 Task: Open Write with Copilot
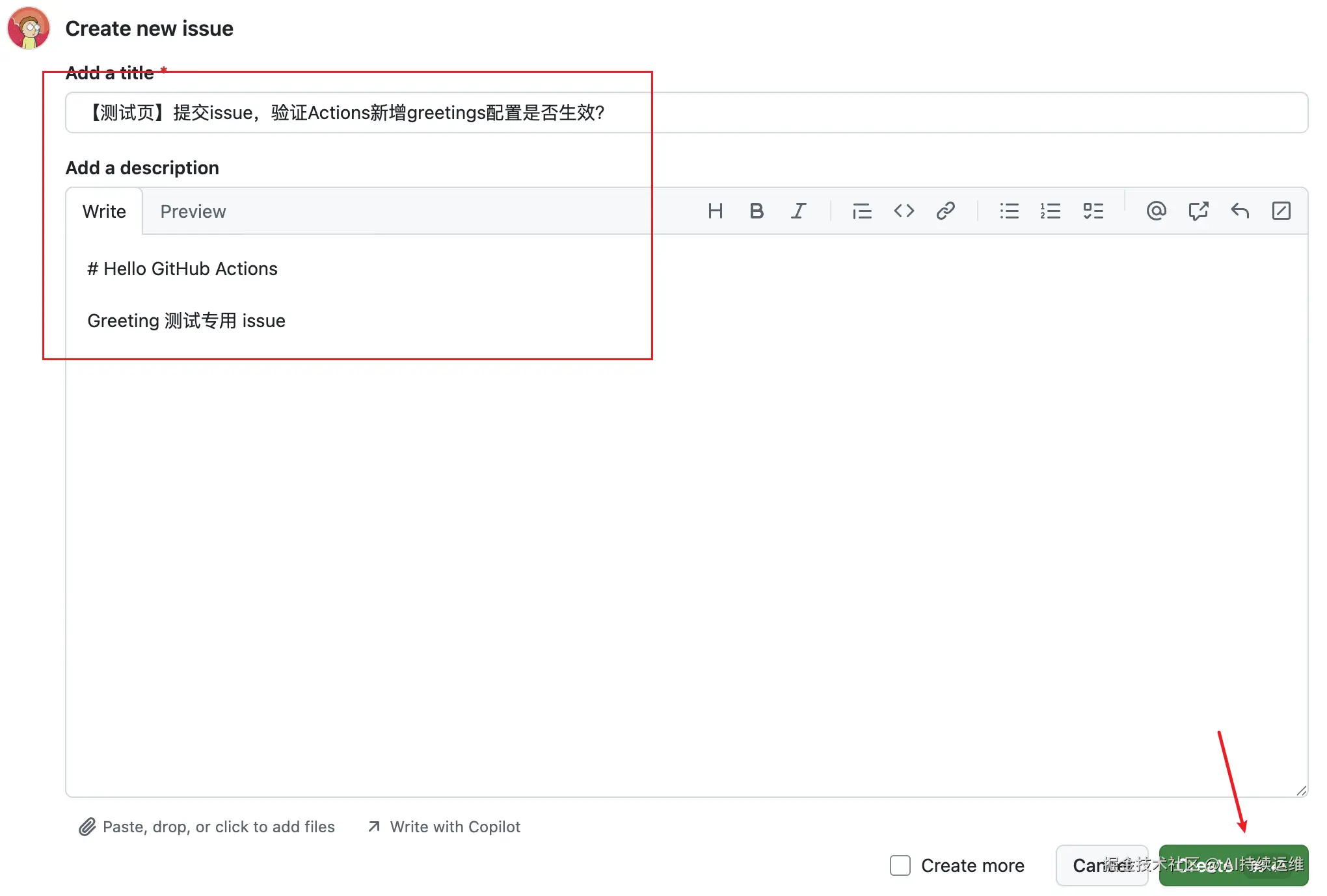point(454,826)
